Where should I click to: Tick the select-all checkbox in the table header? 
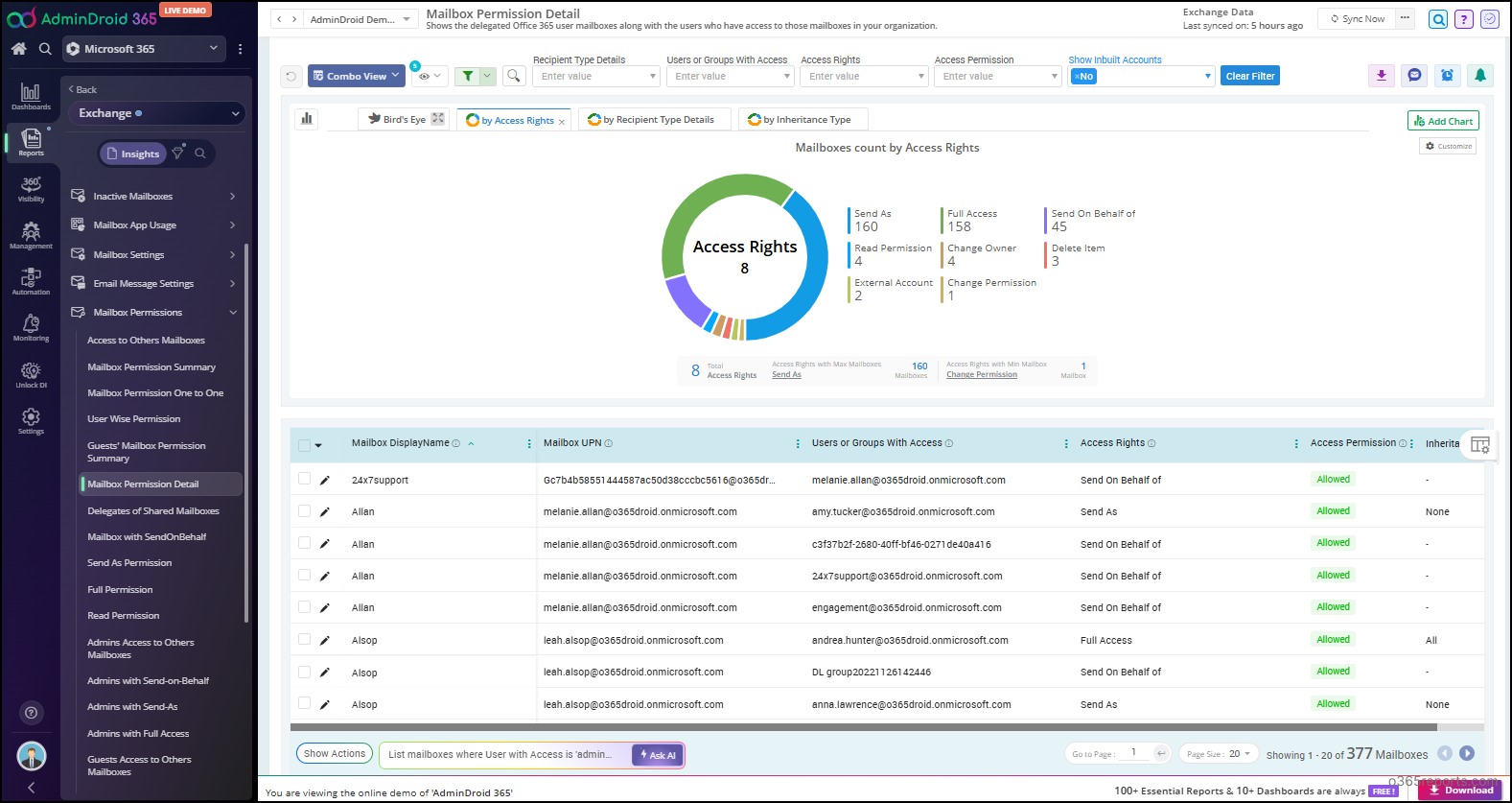[304, 445]
